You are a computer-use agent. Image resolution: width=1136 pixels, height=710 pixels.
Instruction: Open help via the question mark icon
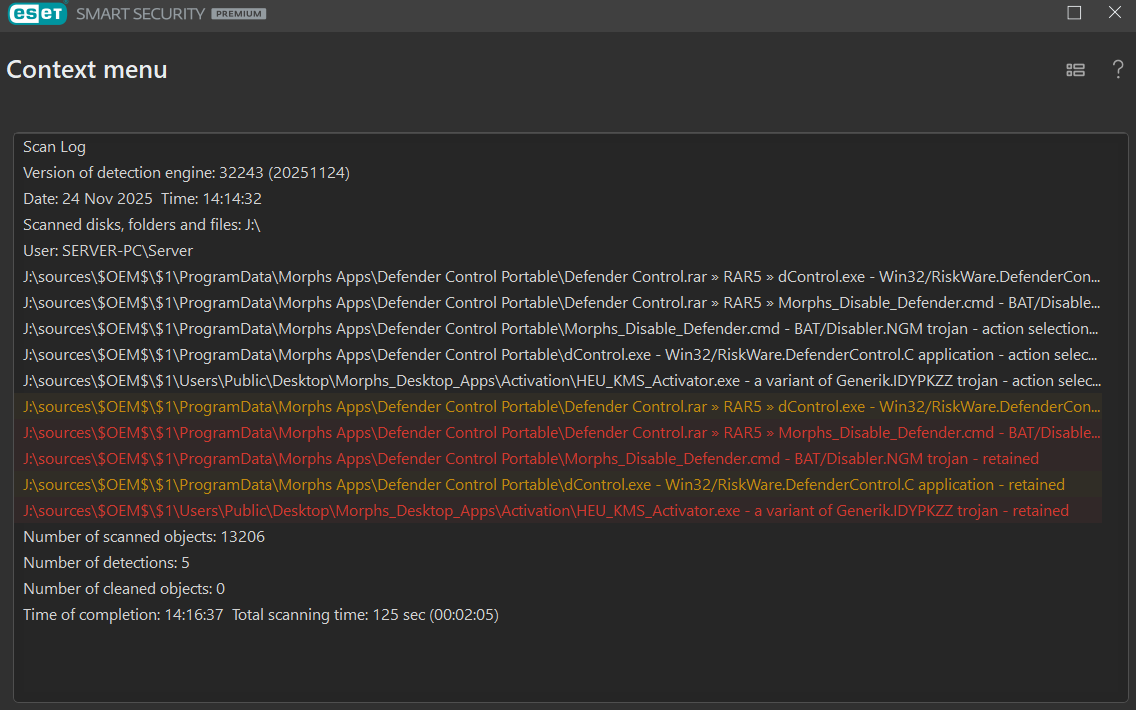click(x=1118, y=70)
